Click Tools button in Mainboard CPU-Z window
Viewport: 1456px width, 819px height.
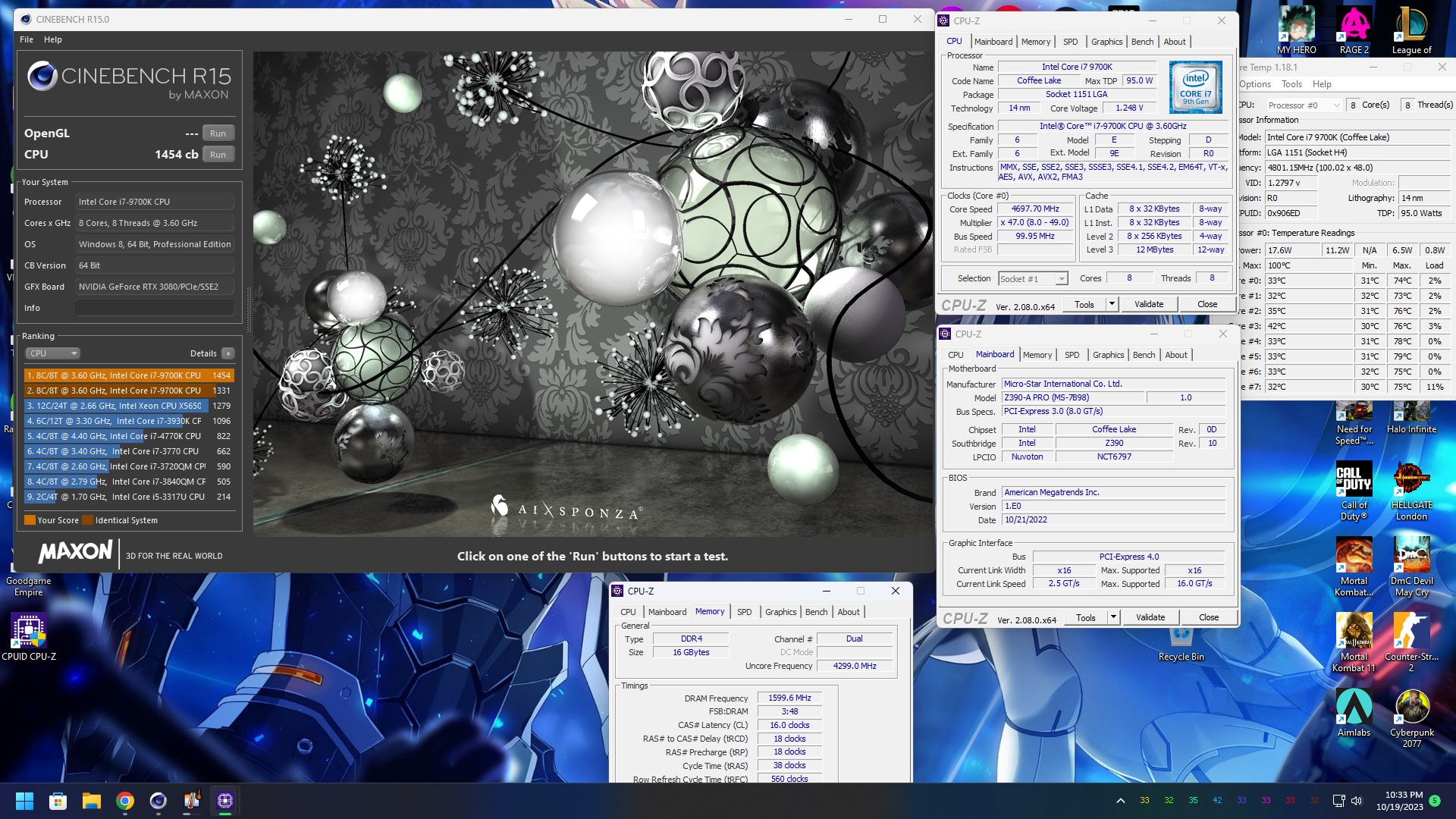coord(1085,617)
